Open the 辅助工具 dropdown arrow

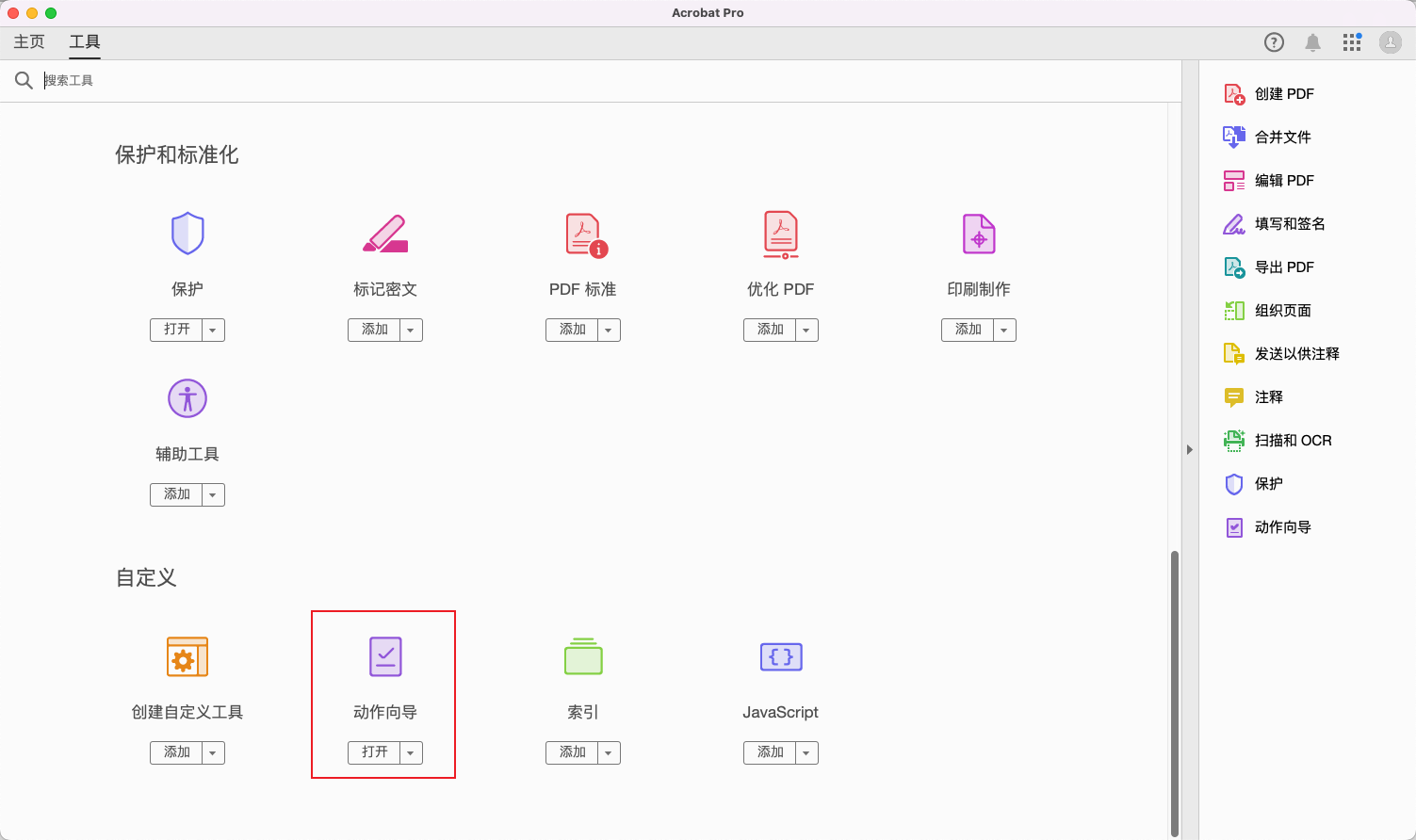(x=213, y=495)
